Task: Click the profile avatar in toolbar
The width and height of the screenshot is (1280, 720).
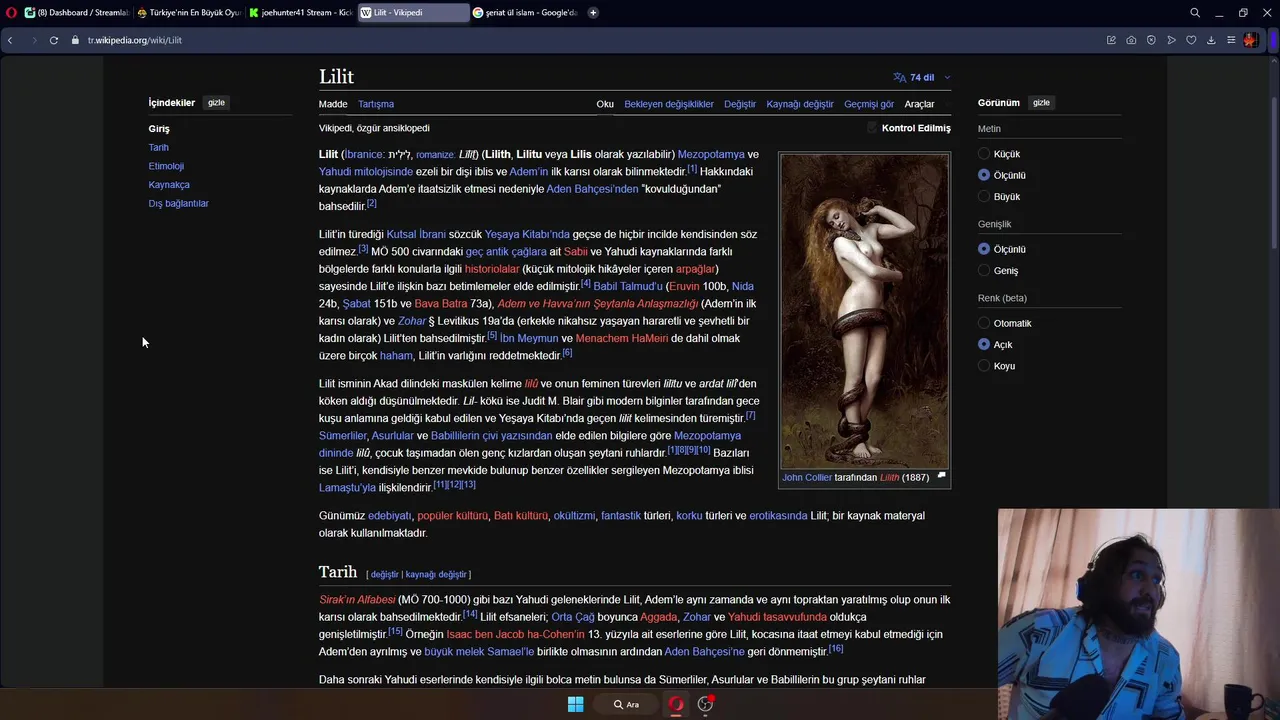Action: [x=1250, y=40]
